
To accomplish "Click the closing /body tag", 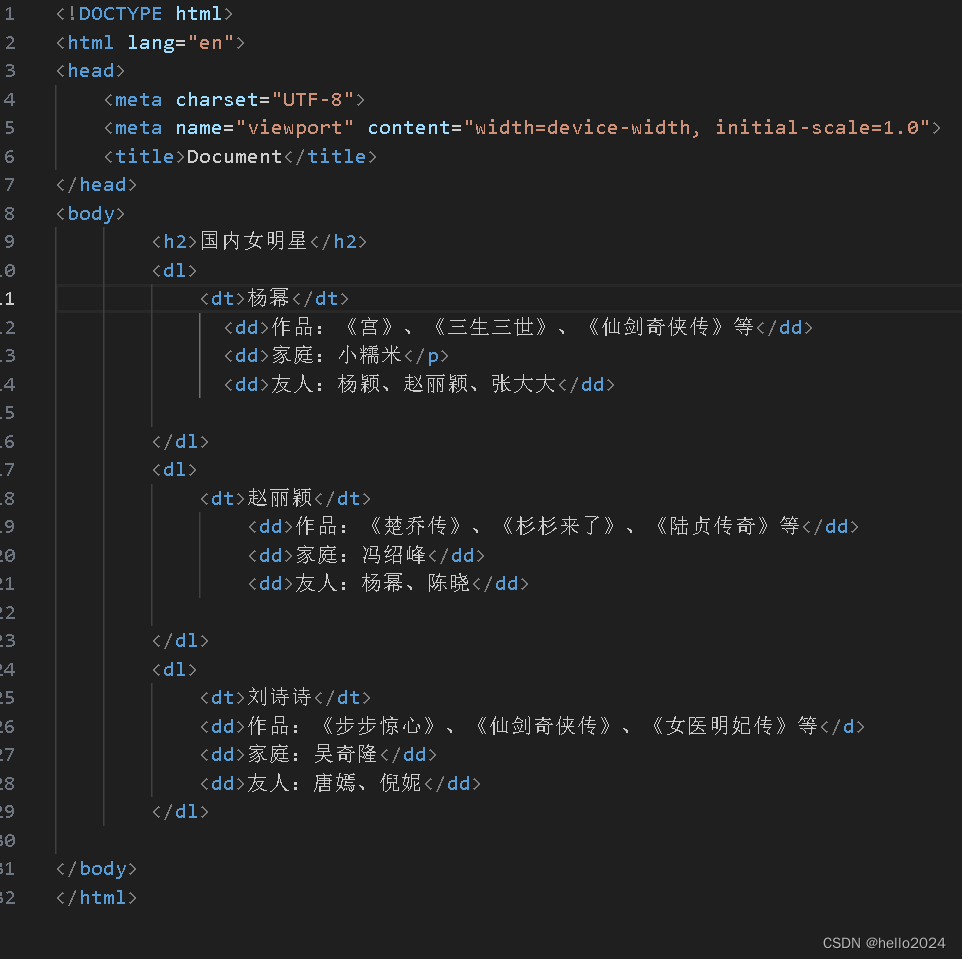I will coord(96,869).
